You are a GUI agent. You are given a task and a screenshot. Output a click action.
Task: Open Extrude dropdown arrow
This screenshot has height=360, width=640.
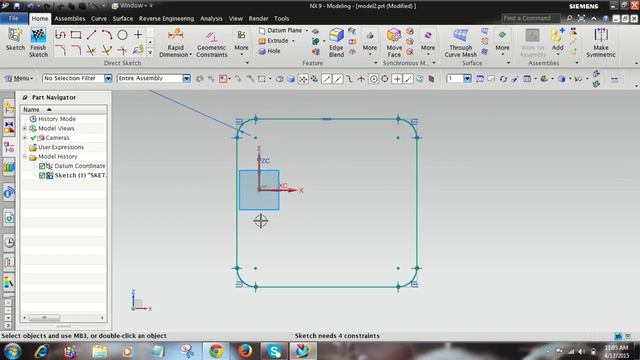[x=293, y=41]
